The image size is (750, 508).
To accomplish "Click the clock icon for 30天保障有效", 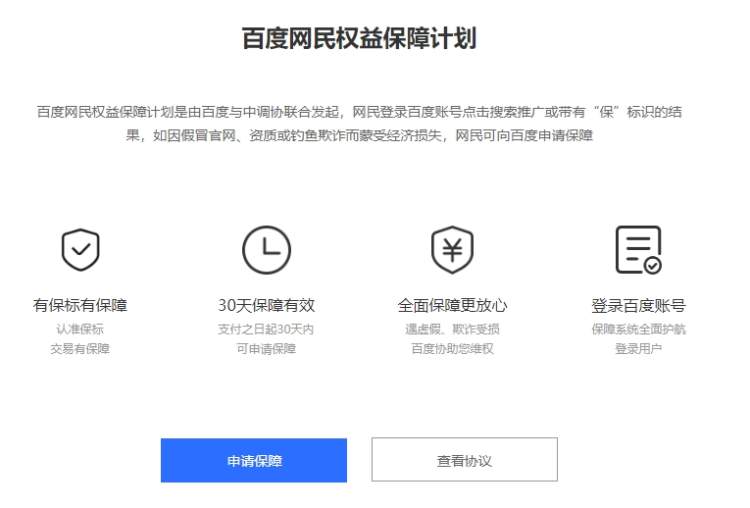I will [266, 250].
